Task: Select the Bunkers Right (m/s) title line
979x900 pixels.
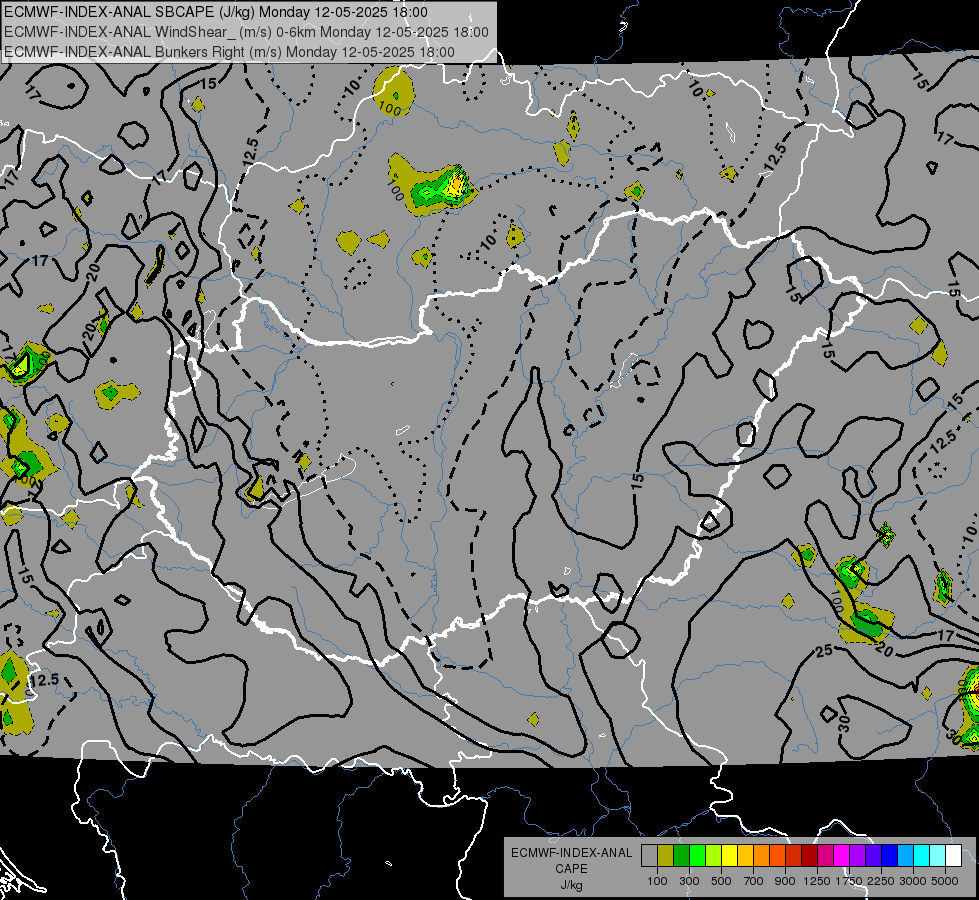Action: (x=229, y=52)
